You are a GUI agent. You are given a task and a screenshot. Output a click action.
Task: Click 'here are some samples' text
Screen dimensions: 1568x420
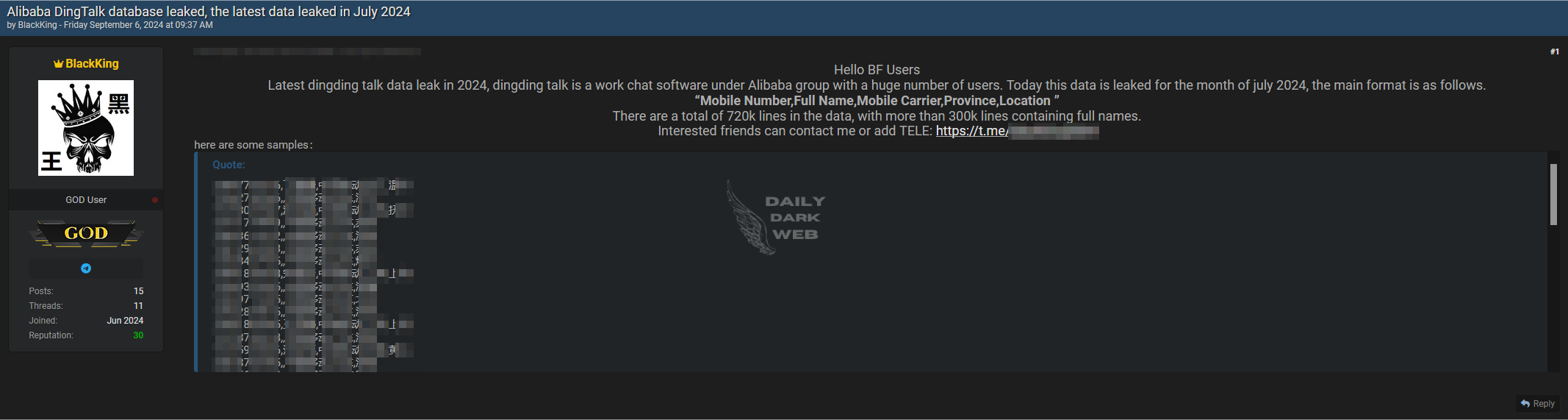point(253,145)
